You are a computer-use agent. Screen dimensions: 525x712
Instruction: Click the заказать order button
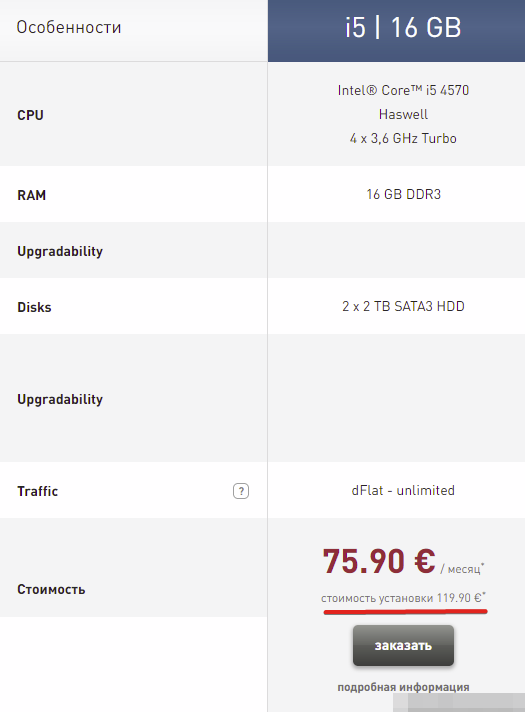coord(403,645)
